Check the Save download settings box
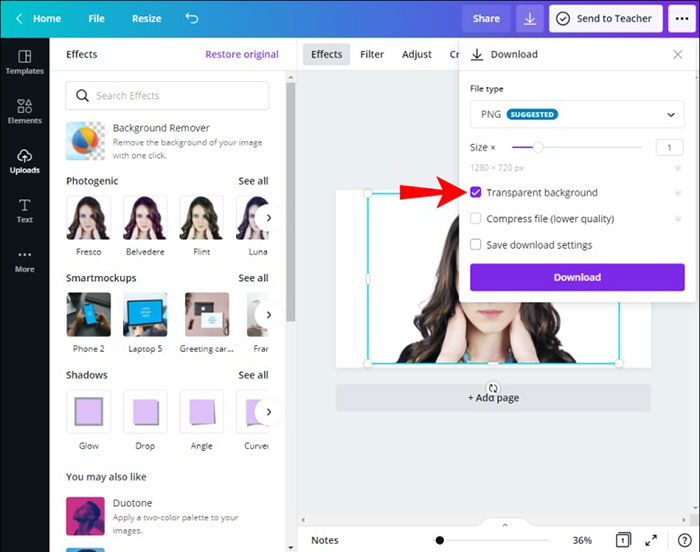This screenshot has width=700, height=552. (476, 244)
